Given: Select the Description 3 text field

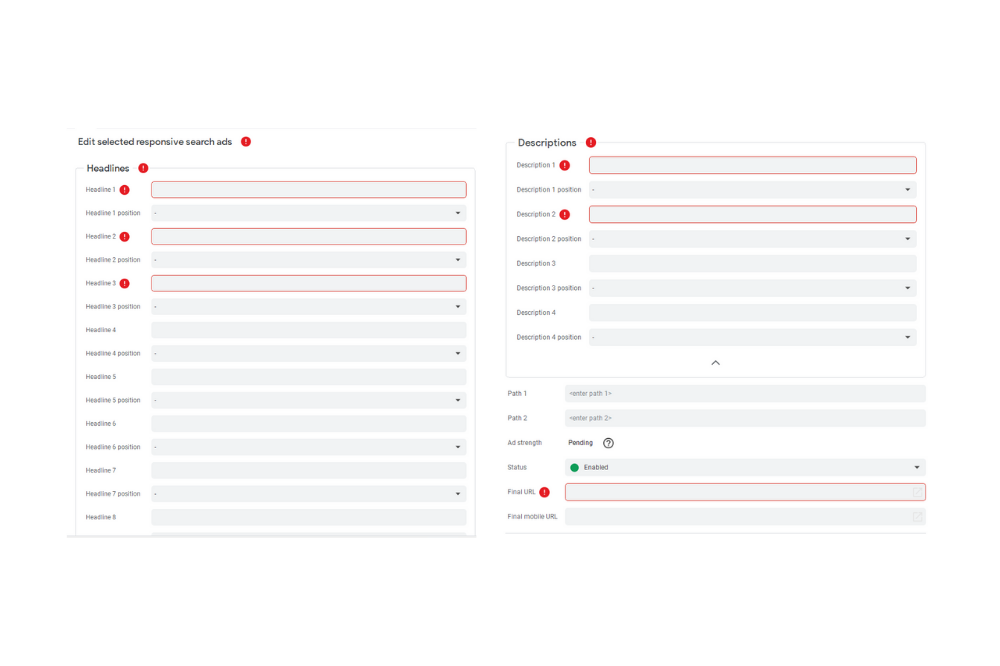Looking at the screenshot, I should [x=753, y=263].
